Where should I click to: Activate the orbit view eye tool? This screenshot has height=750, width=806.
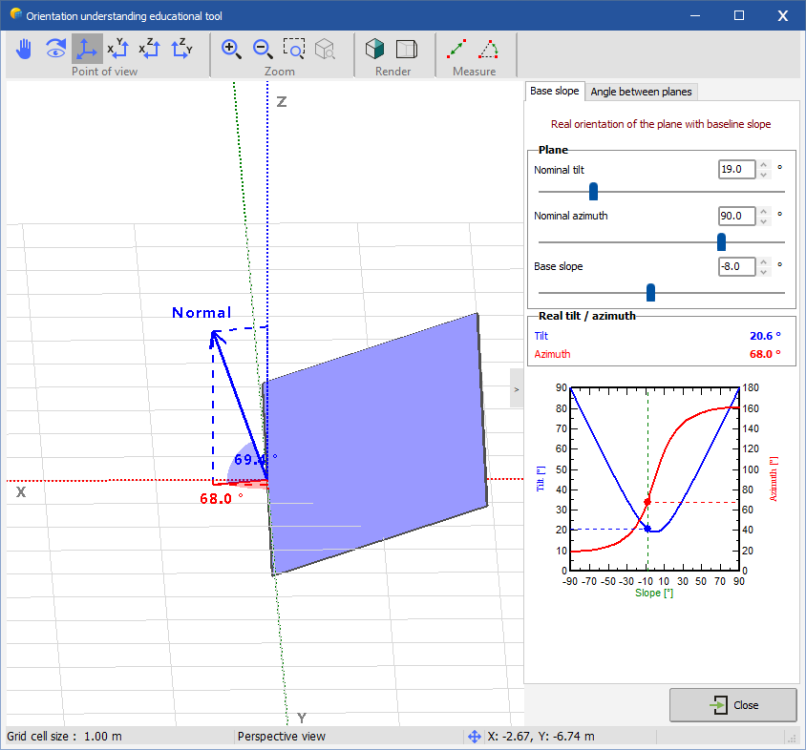(x=56, y=49)
